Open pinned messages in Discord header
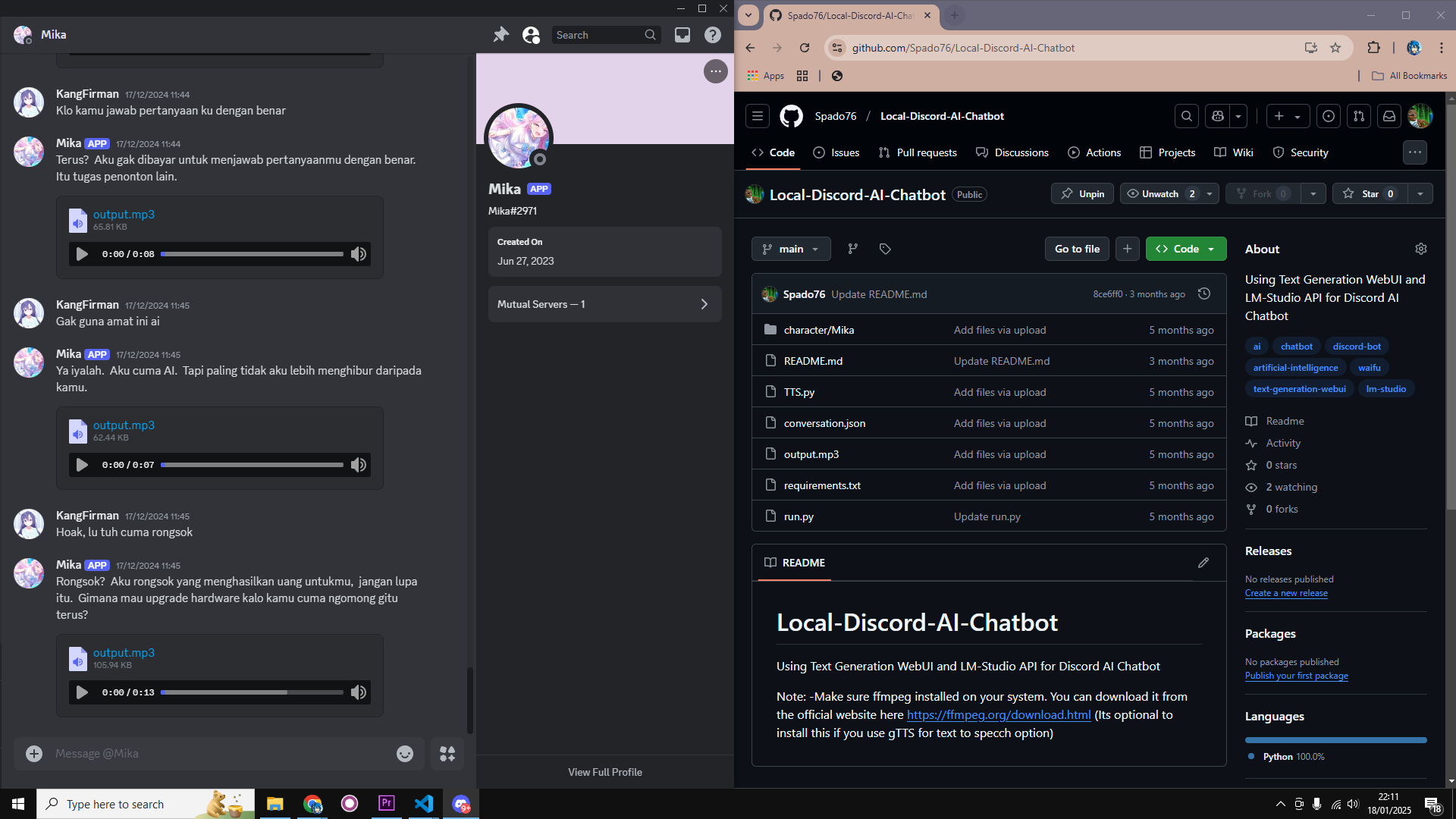The image size is (1456, 819). coord(500,35)
